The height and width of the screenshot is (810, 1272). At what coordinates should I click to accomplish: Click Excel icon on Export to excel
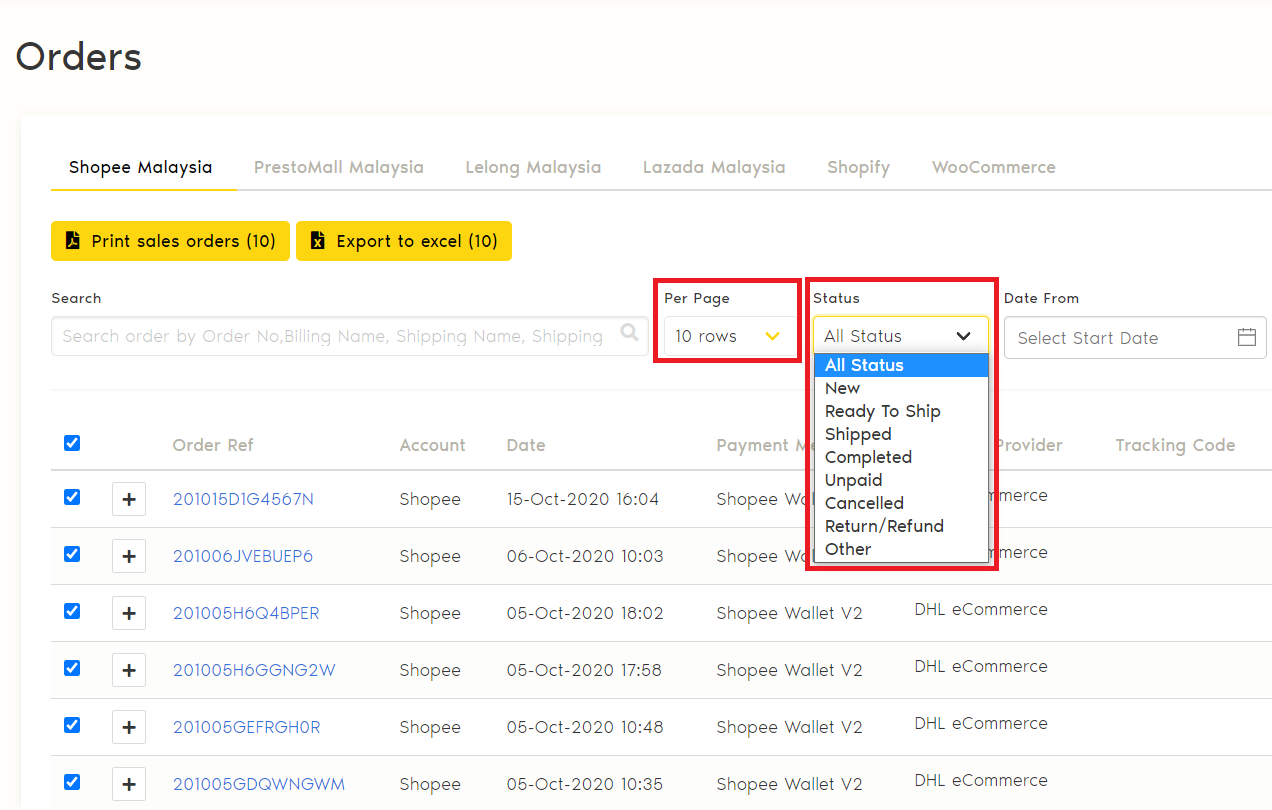pyautogui.click(x=317, y=241)
